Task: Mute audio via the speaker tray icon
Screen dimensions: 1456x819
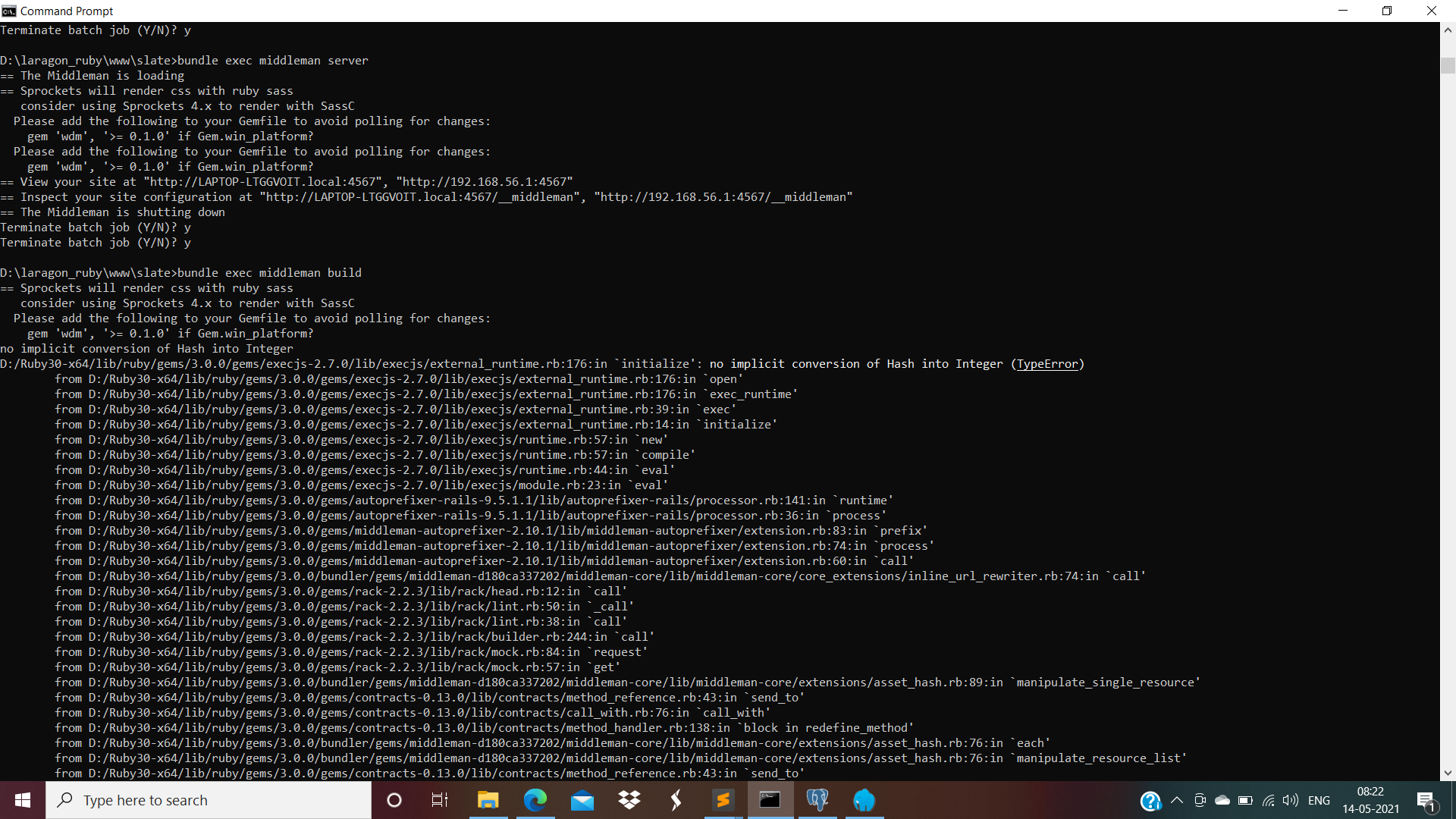Action: tap(1291, 800)
